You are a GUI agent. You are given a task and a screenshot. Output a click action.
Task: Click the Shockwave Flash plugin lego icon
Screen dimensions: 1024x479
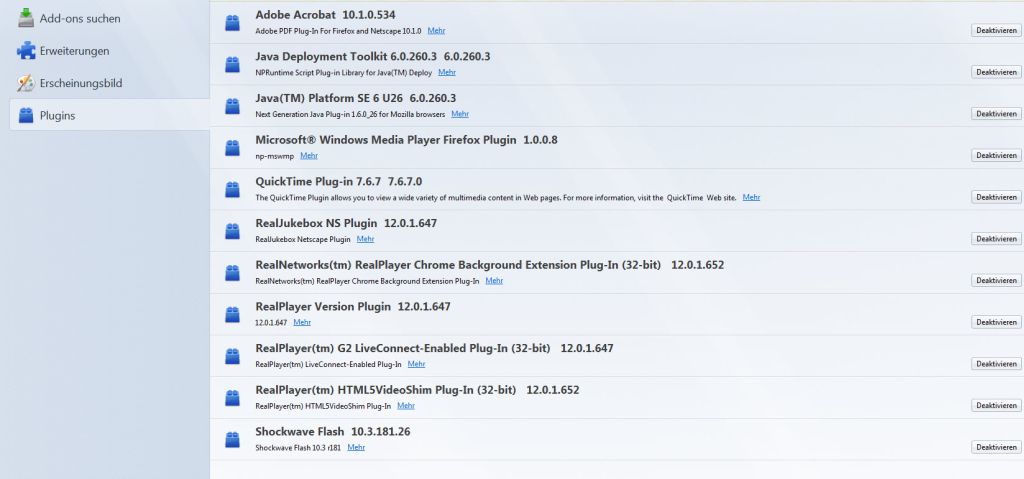[233, 439]
